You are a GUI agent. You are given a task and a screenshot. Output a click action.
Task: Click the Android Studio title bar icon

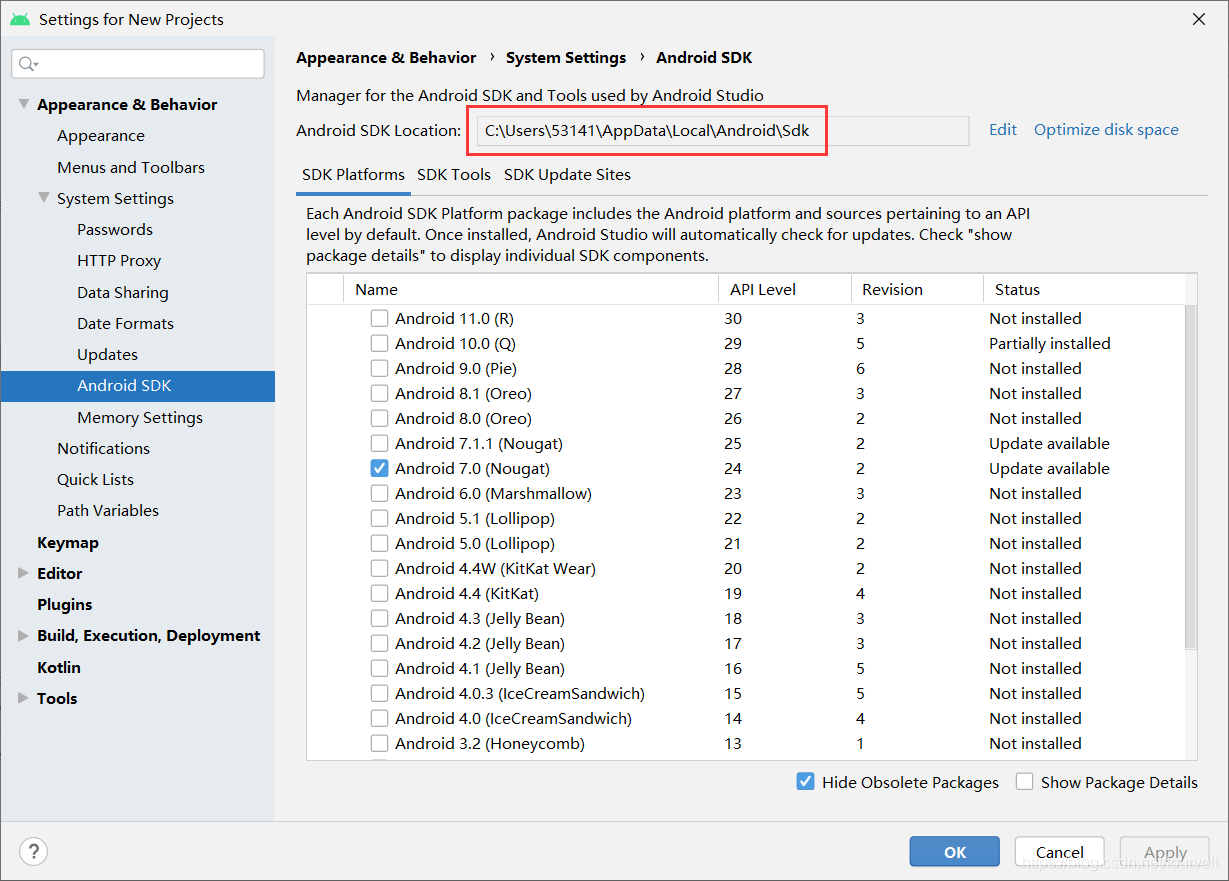pyautogui.click(x=19, y=19)
